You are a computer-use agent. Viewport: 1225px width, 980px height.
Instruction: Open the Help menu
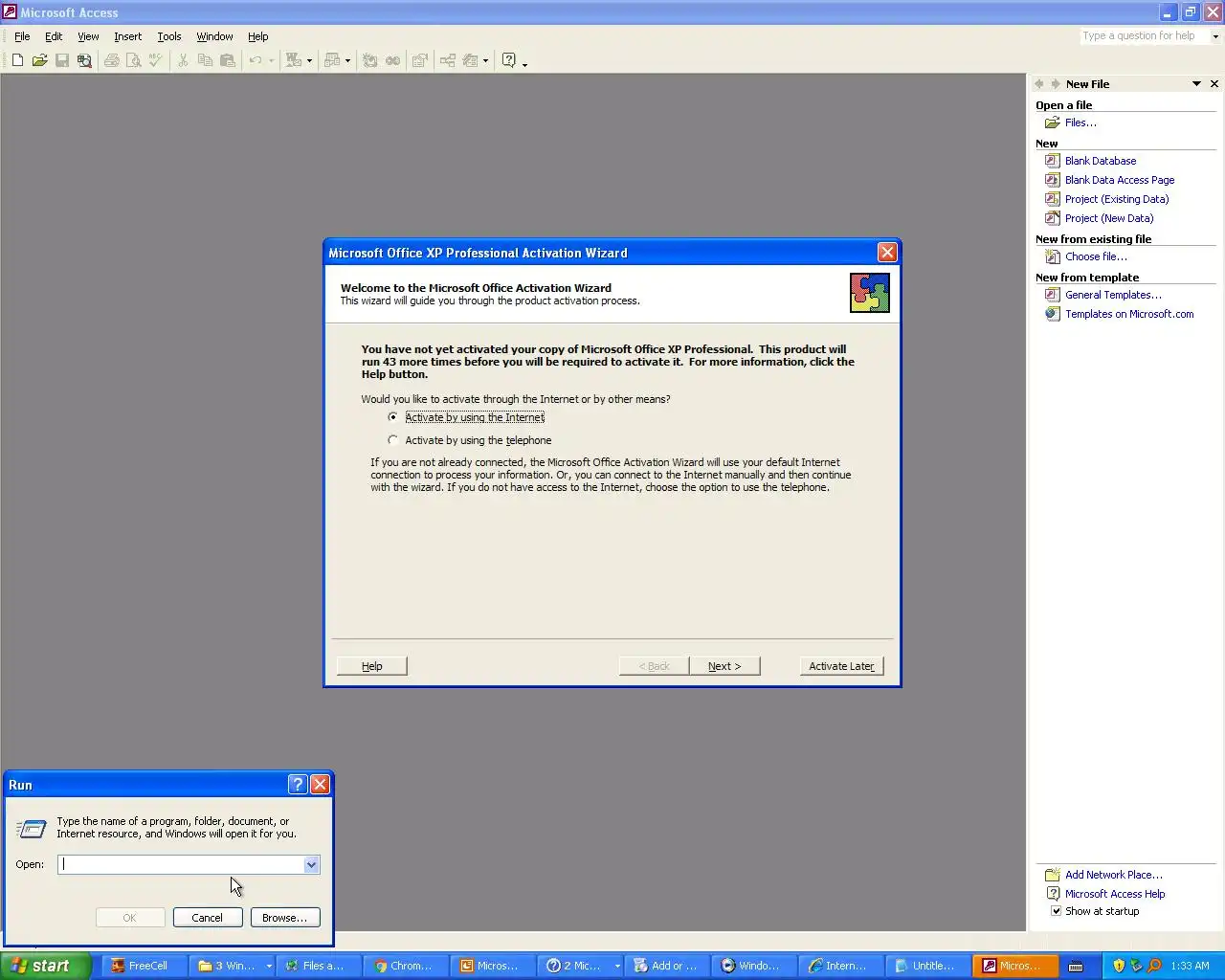258,36
